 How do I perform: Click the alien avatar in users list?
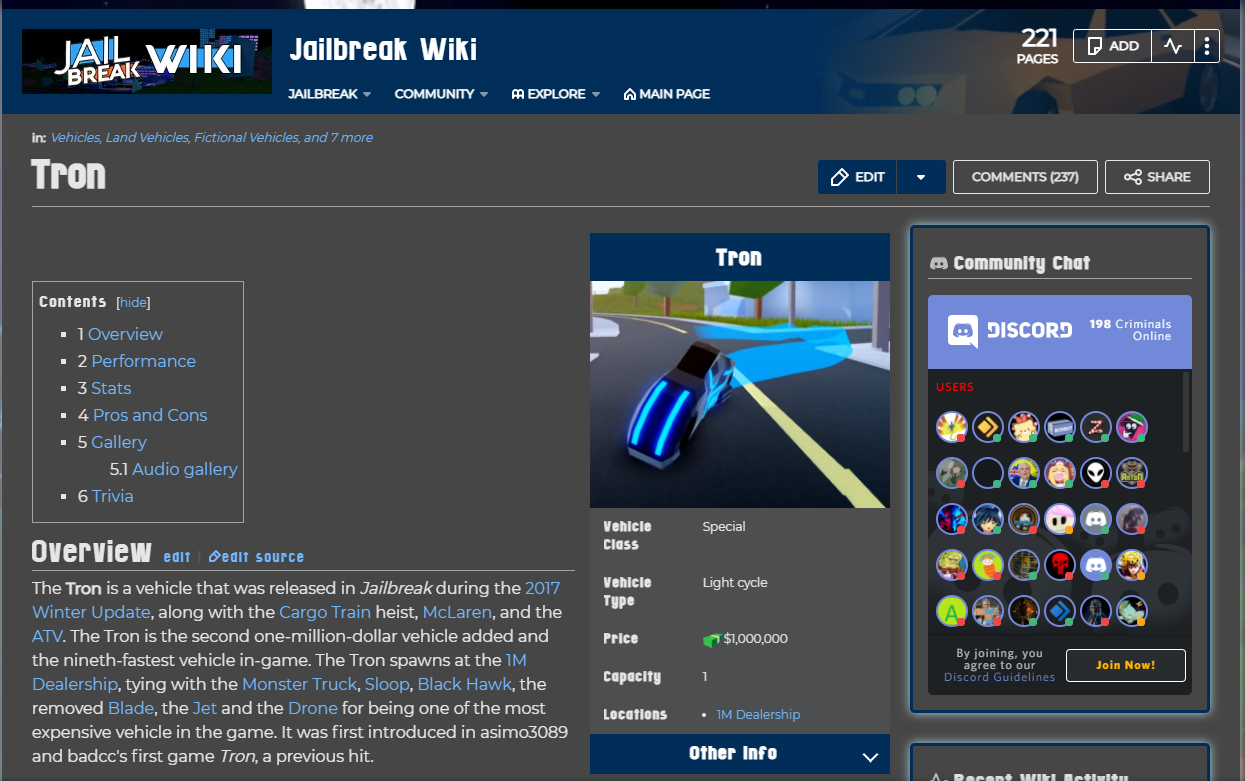tap(1096, 473)
